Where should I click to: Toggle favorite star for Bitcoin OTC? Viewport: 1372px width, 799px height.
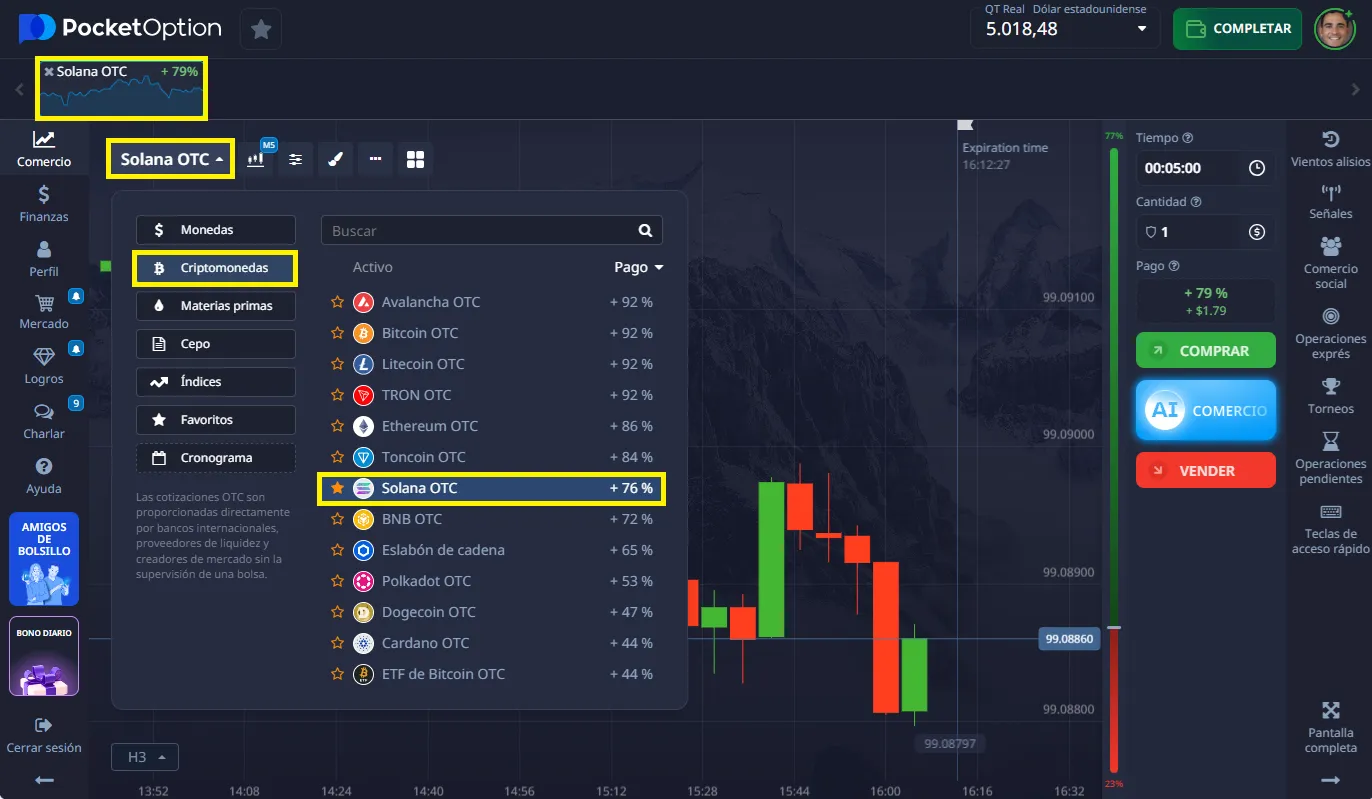[x=337, y=333]
